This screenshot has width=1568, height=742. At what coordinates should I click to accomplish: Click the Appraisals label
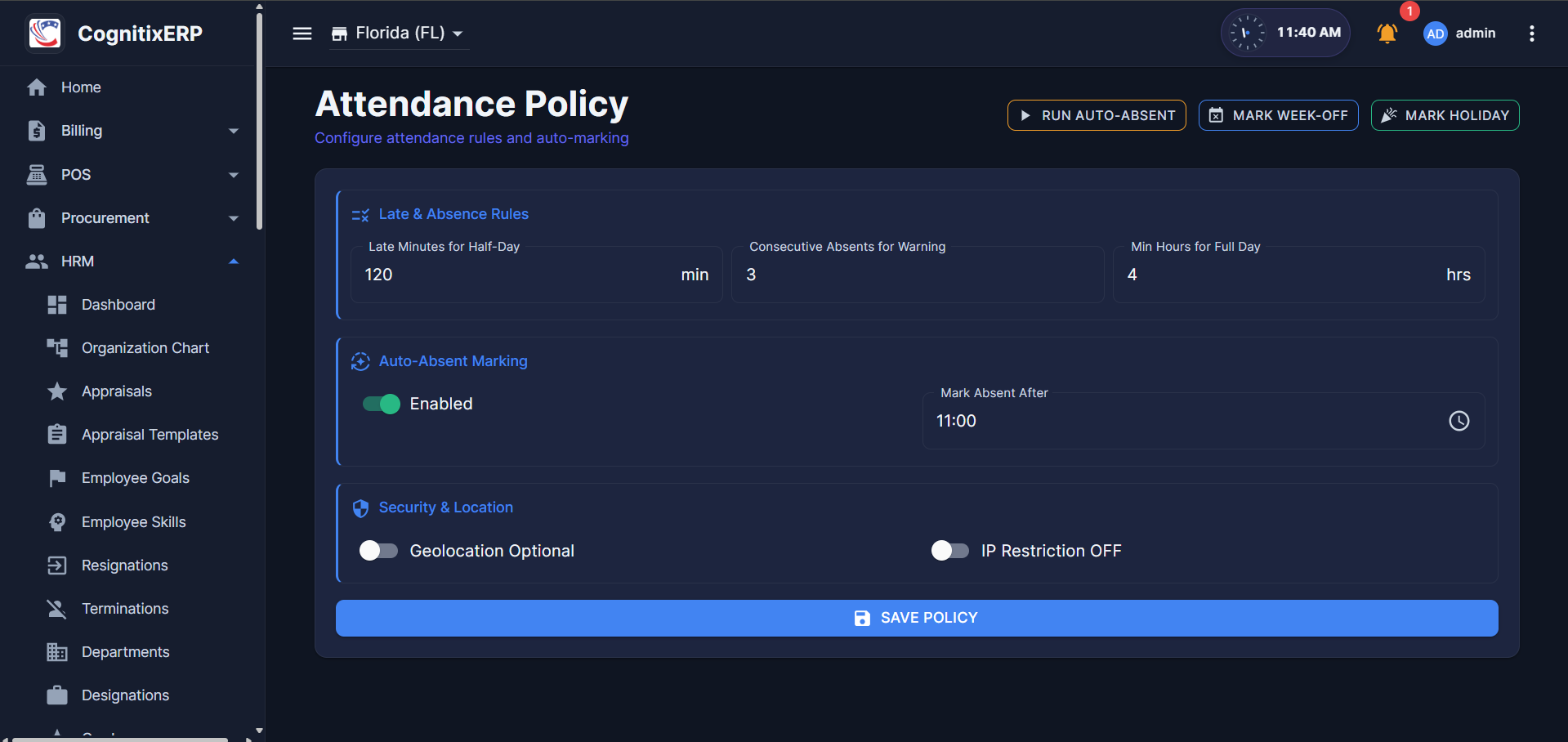click(117, 391)
